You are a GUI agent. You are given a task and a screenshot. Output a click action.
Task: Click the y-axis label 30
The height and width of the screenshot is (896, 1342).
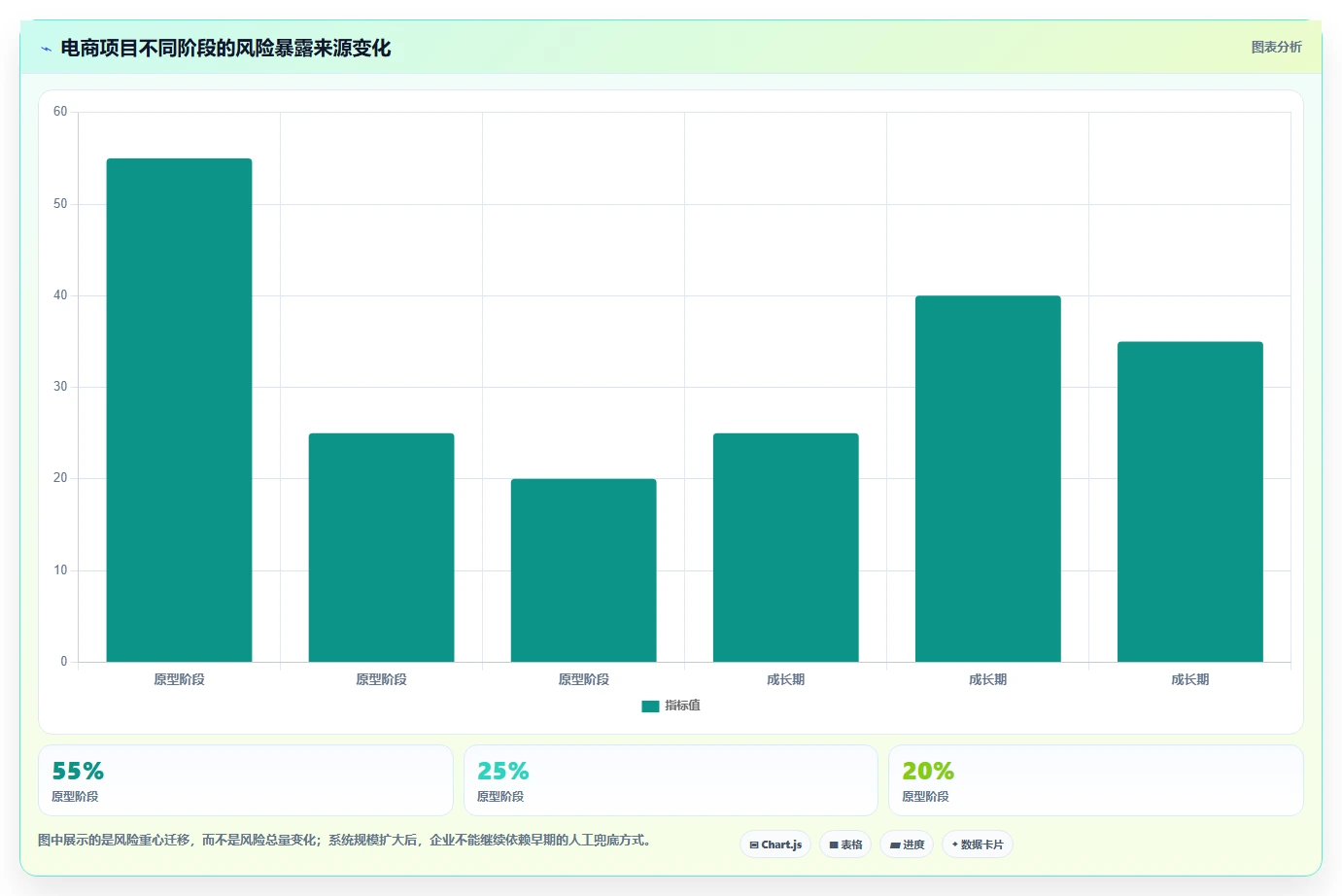(60, 387)
